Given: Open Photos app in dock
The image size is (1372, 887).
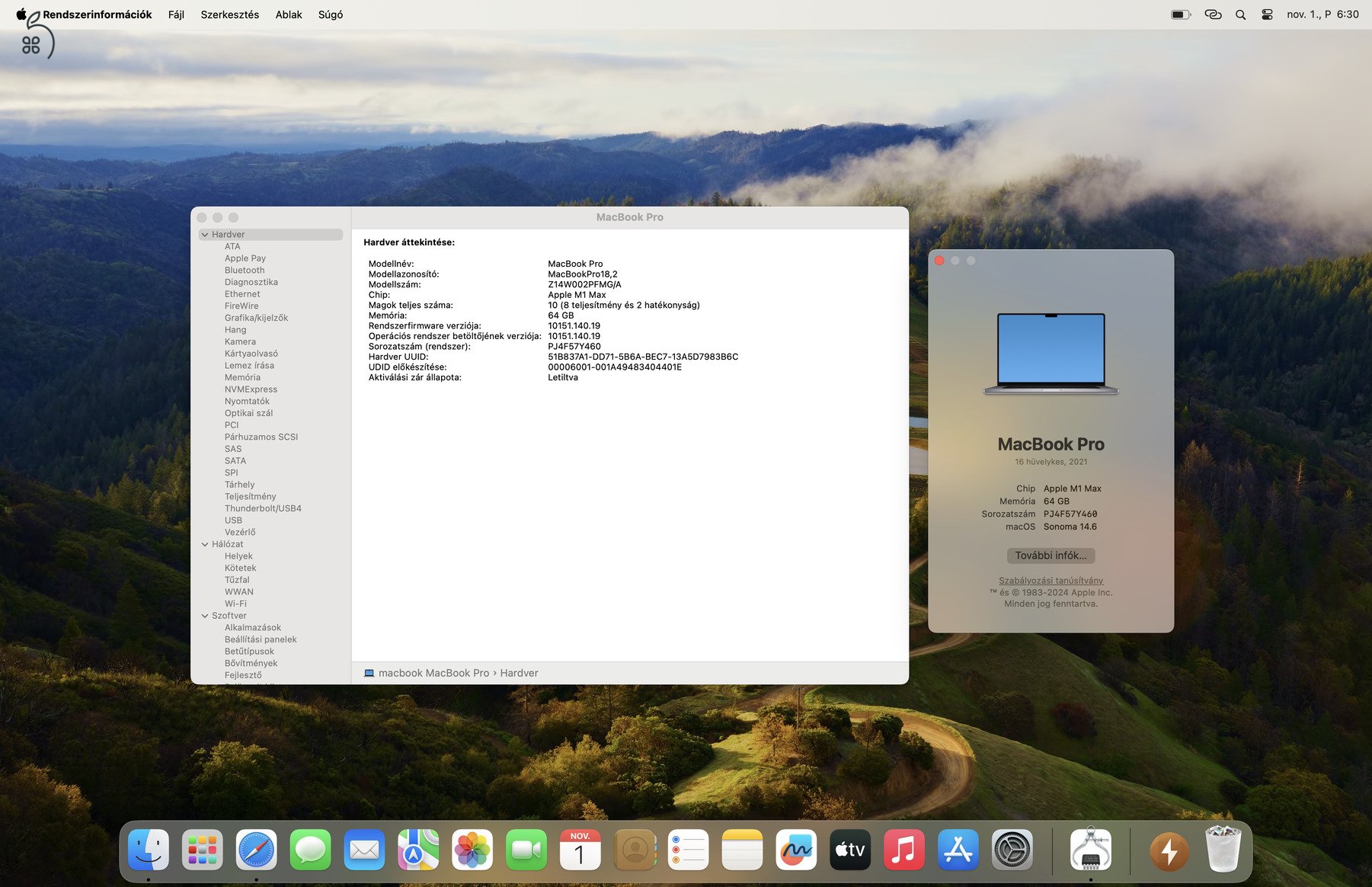Looking at the screenshot, I should point(472,850).
